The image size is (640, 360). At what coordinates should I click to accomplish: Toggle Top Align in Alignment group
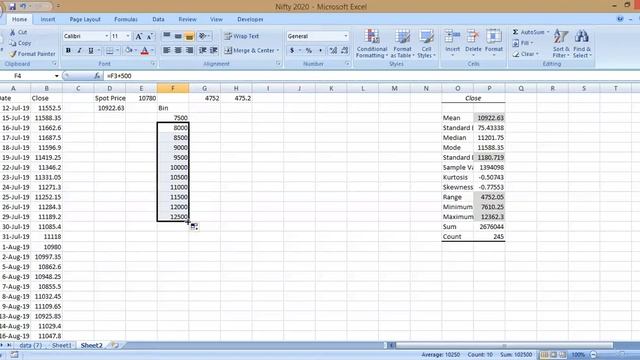click(x=167, y=36)
